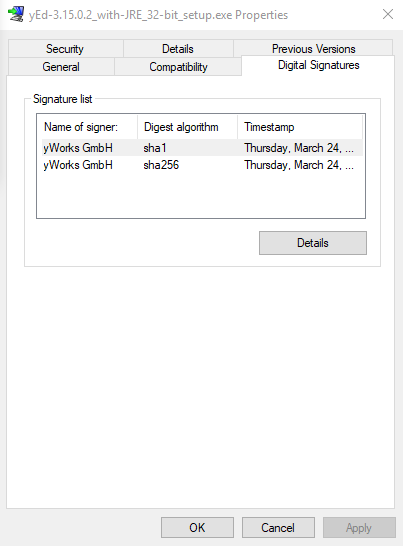Go to the General tab
The width and height of the screenshot is (403, 546).
[x=61, y=67]
